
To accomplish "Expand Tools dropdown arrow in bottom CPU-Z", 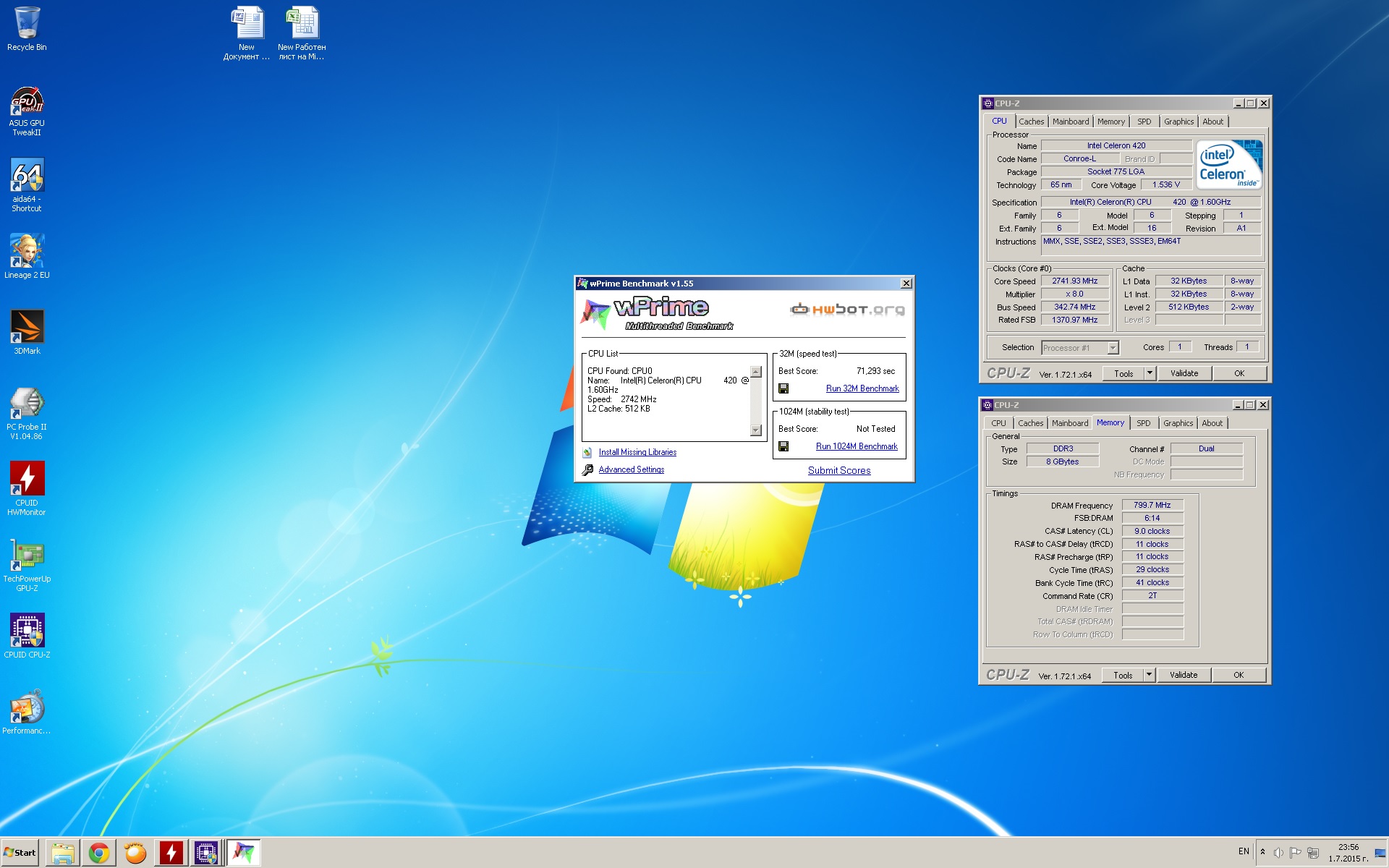I will pyautogui.click(x=1149, y=675).
